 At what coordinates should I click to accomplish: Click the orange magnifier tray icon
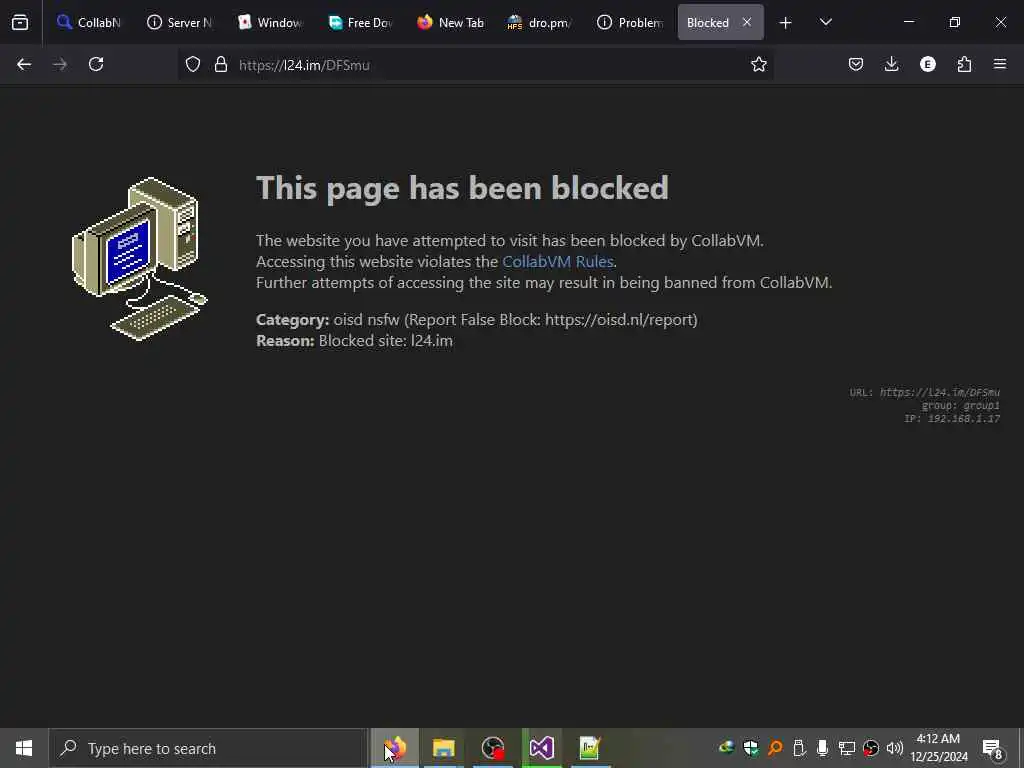coord(775,748)
